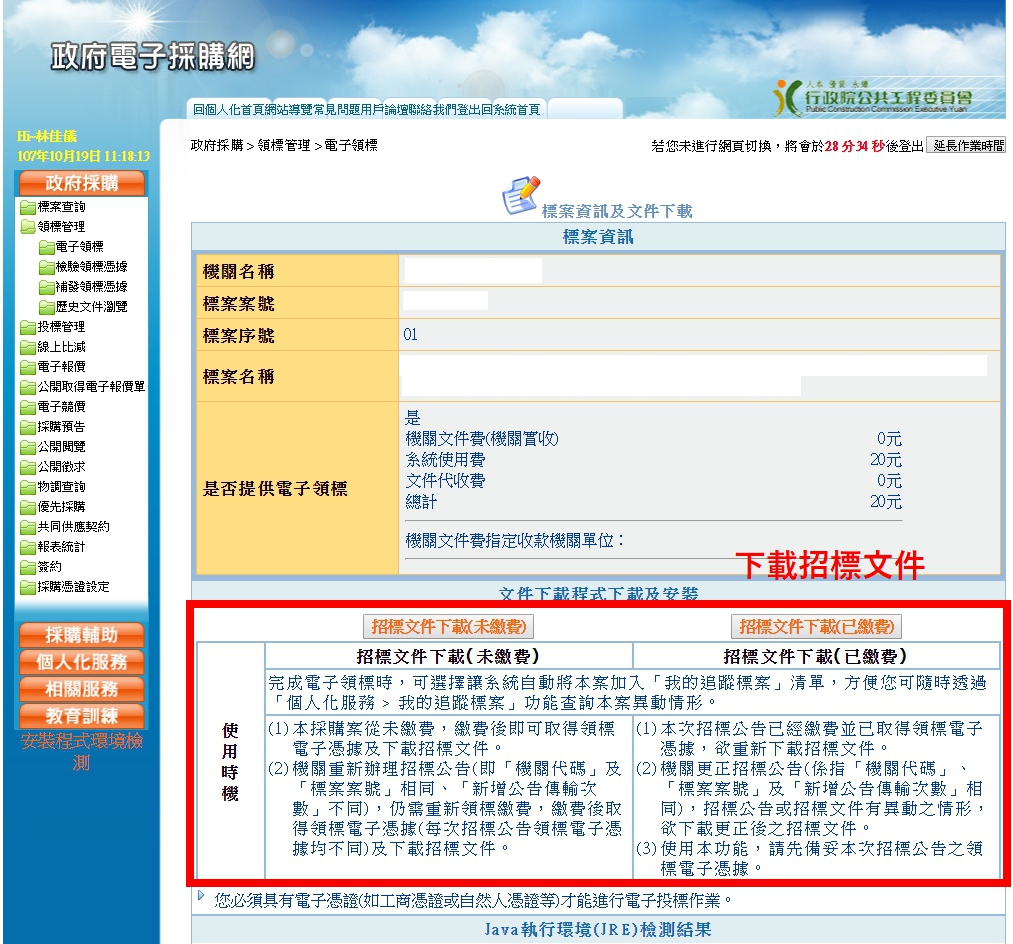The image size is (1013, 944).
Task: Click folder icon beside 線上比減
Action: [x=28, y=347]
